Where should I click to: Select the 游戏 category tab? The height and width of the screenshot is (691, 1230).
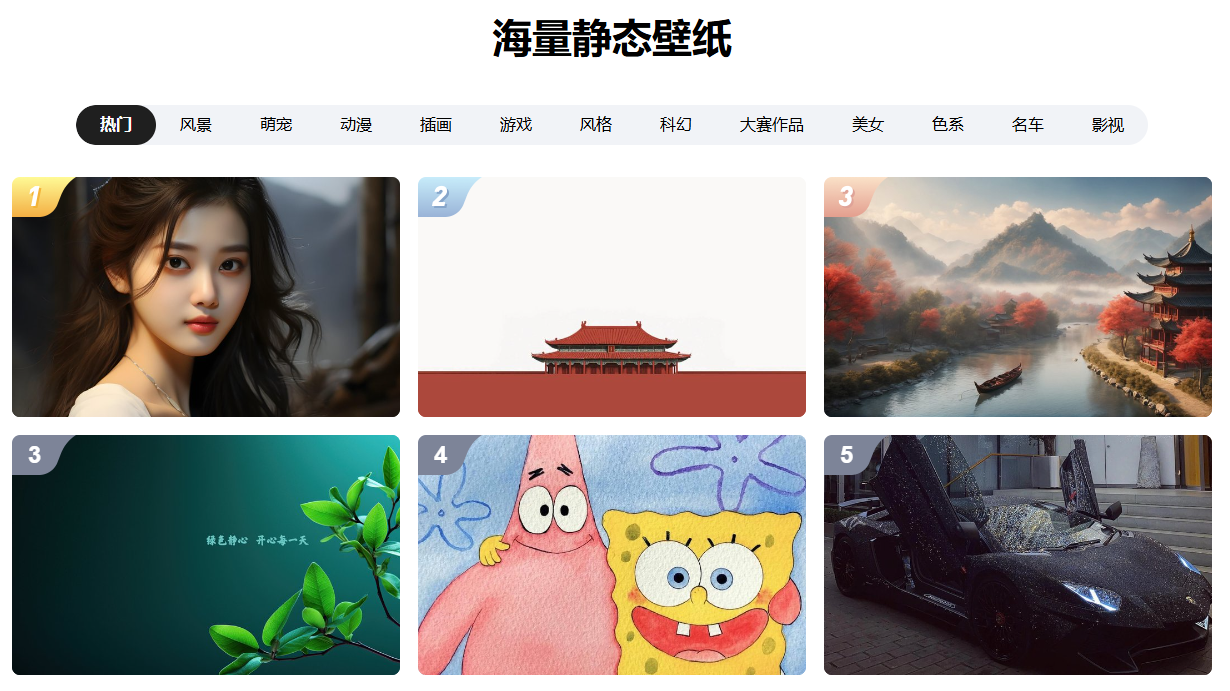516,125
